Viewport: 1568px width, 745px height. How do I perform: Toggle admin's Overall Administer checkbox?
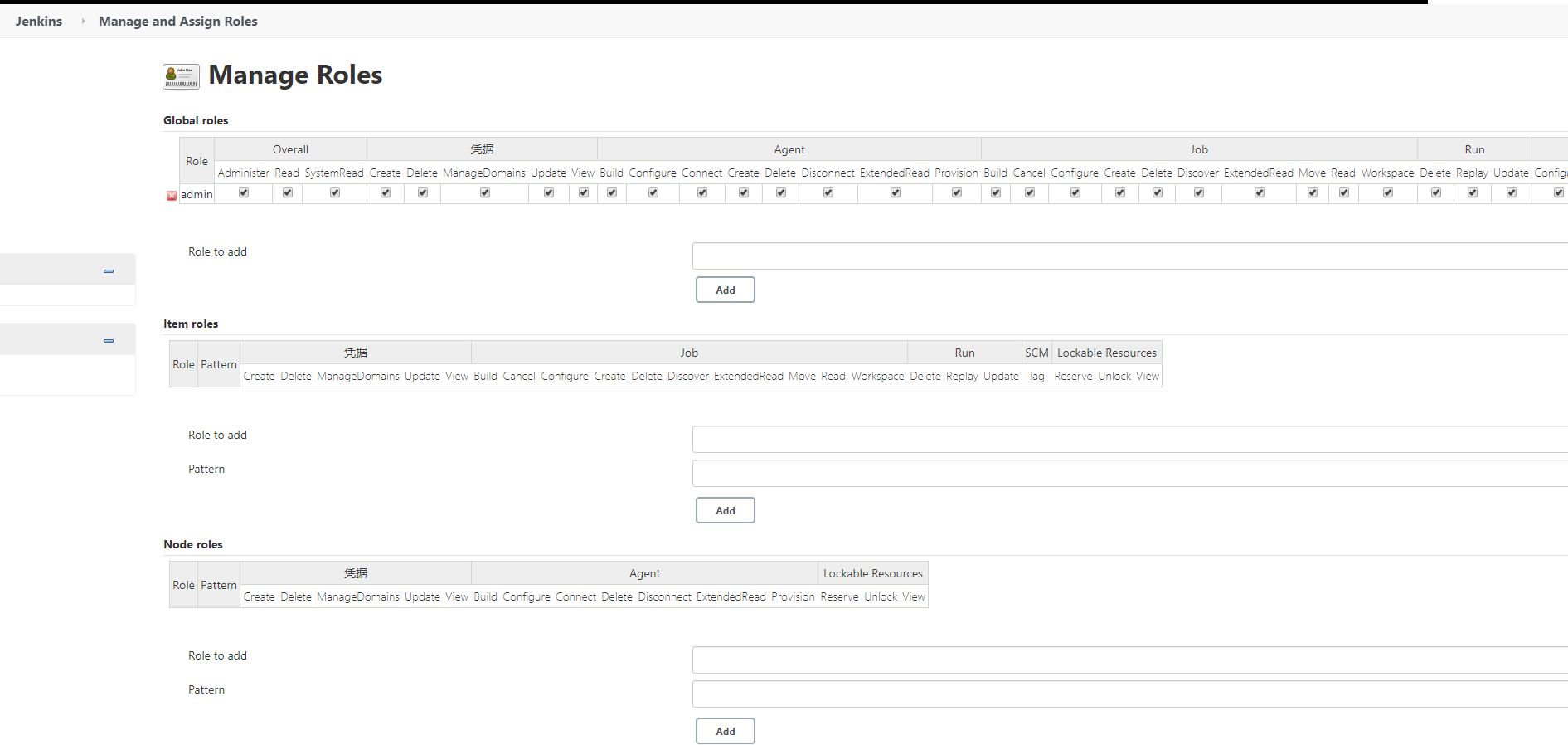point(244,192)
